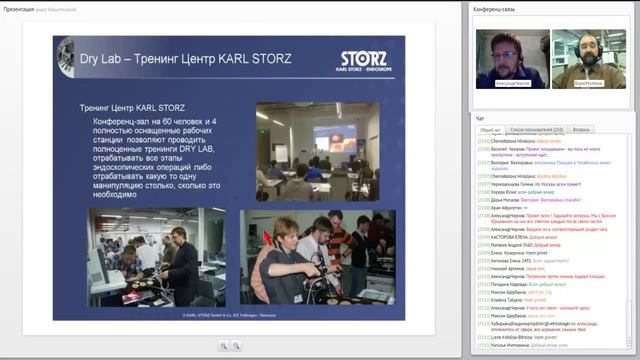The width and height of the screenshot is (640, 360).
Task: Click the Конференц-связь panel header
Action: (494, 9)
